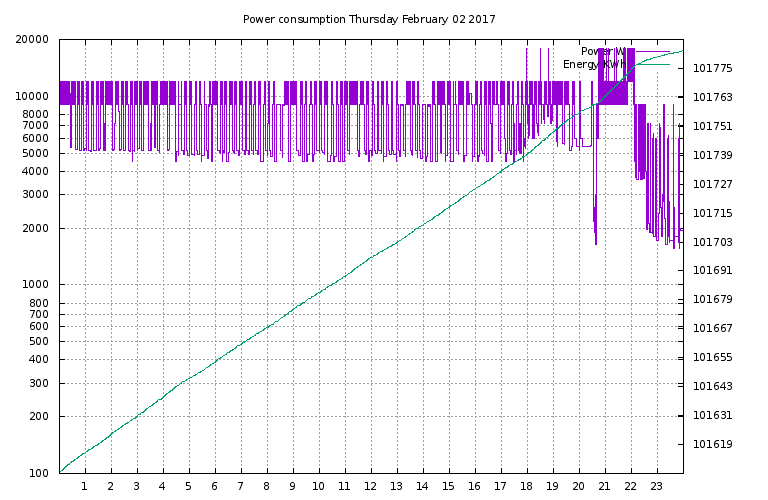Click the left axis label '20000'
Viewport: 768px width, 500px height.
[32, 39]
